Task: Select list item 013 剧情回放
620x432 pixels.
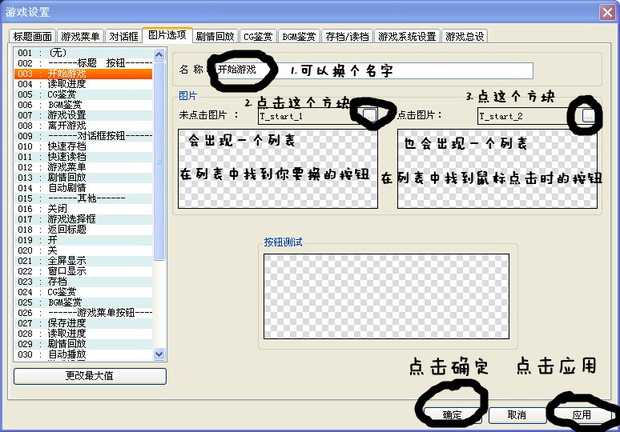Action: 83,177
